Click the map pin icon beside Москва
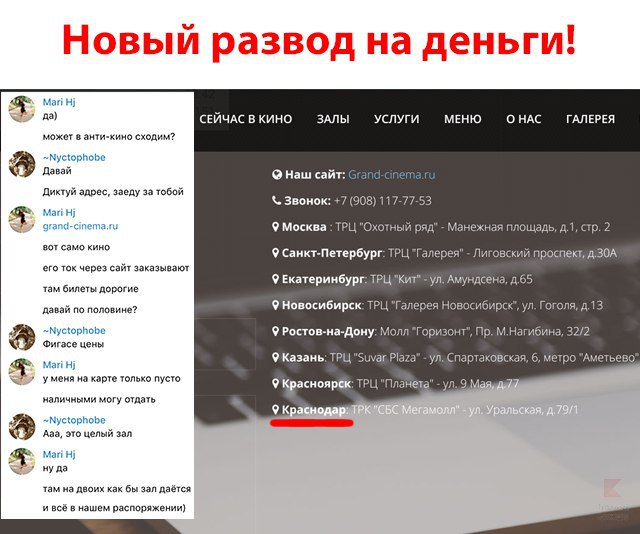640x534 pixels. coord(276,227)
